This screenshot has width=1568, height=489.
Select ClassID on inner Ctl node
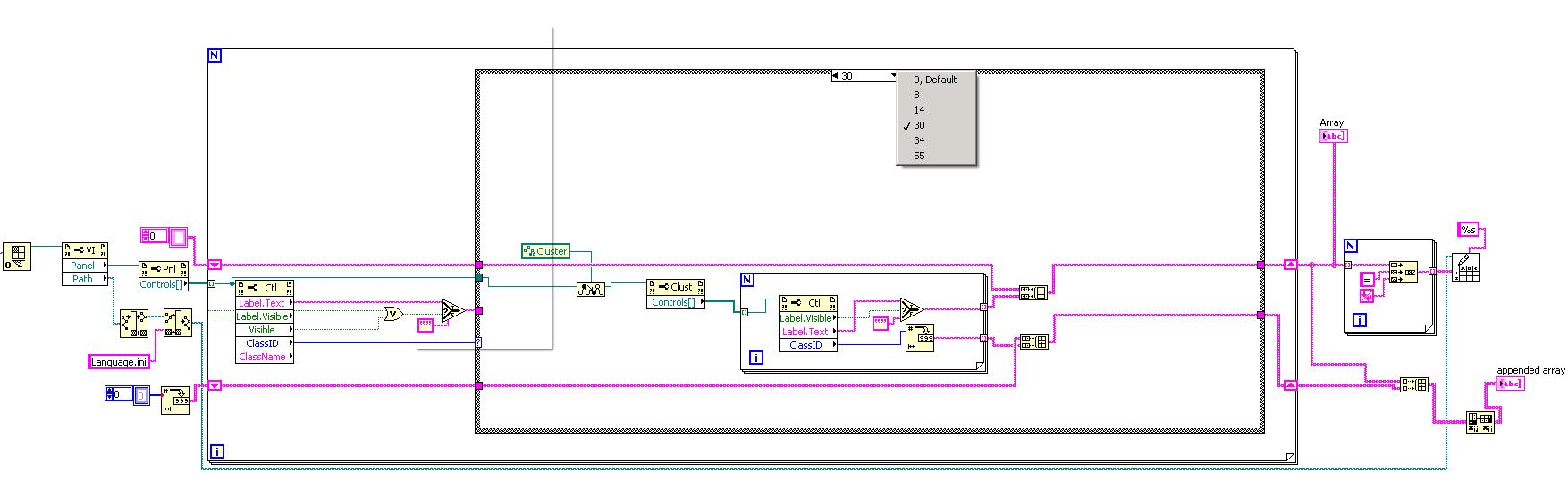(x=808, y=345)
